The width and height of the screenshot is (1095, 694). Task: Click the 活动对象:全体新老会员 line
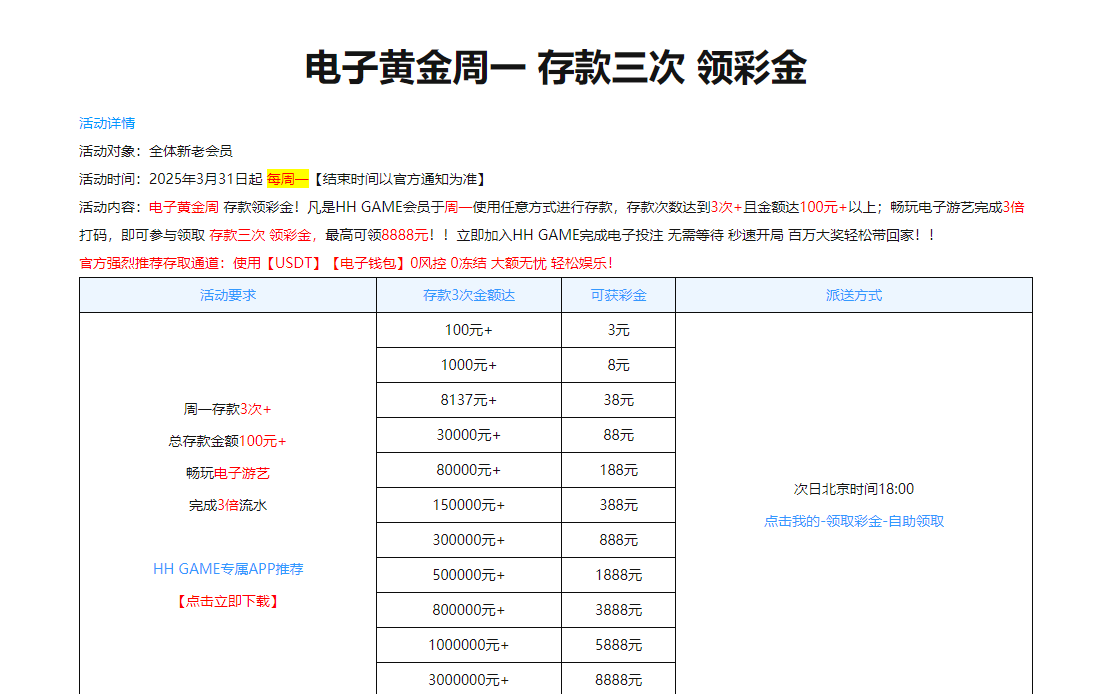point(156,152)
